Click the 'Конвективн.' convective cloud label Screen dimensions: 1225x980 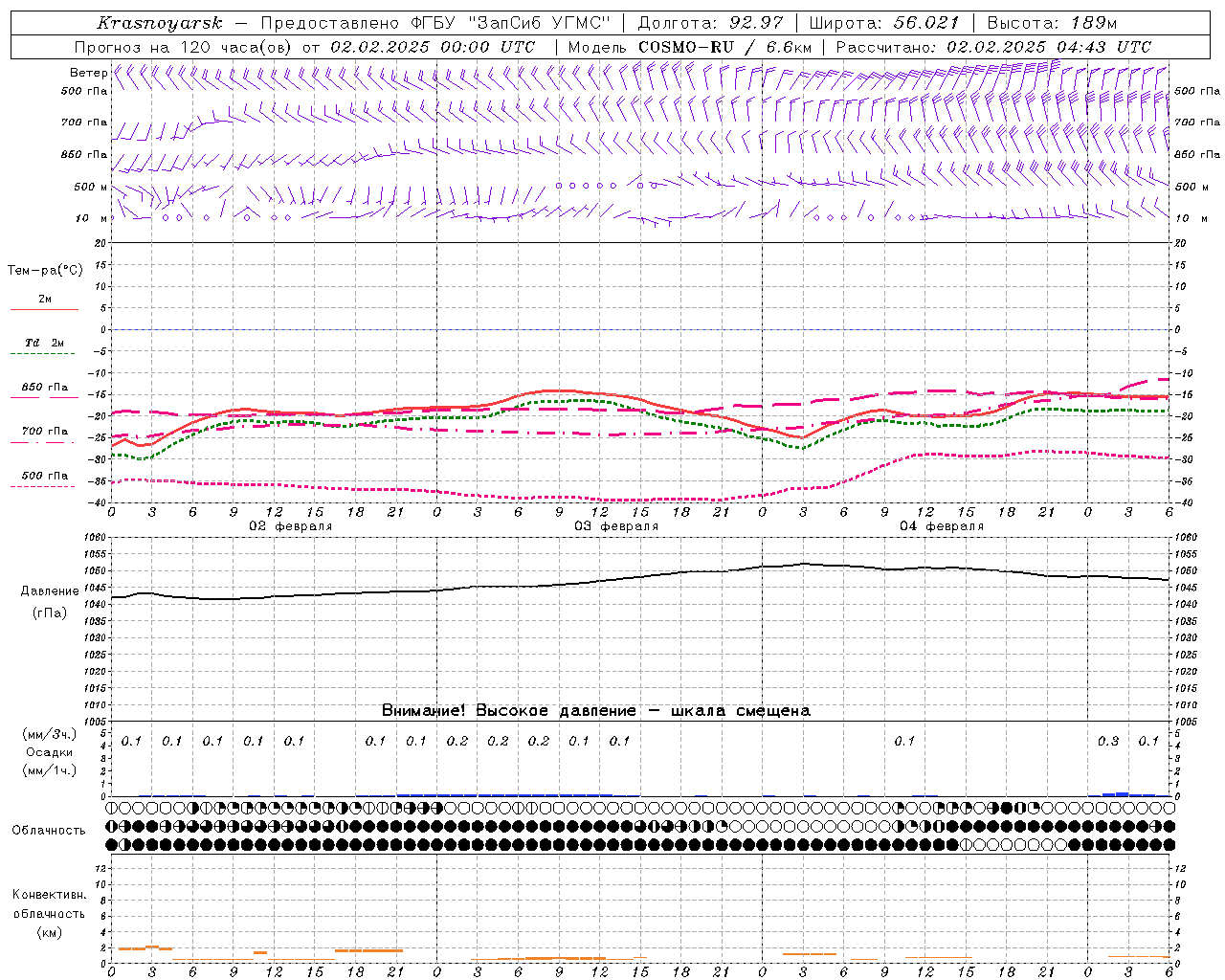49,895
